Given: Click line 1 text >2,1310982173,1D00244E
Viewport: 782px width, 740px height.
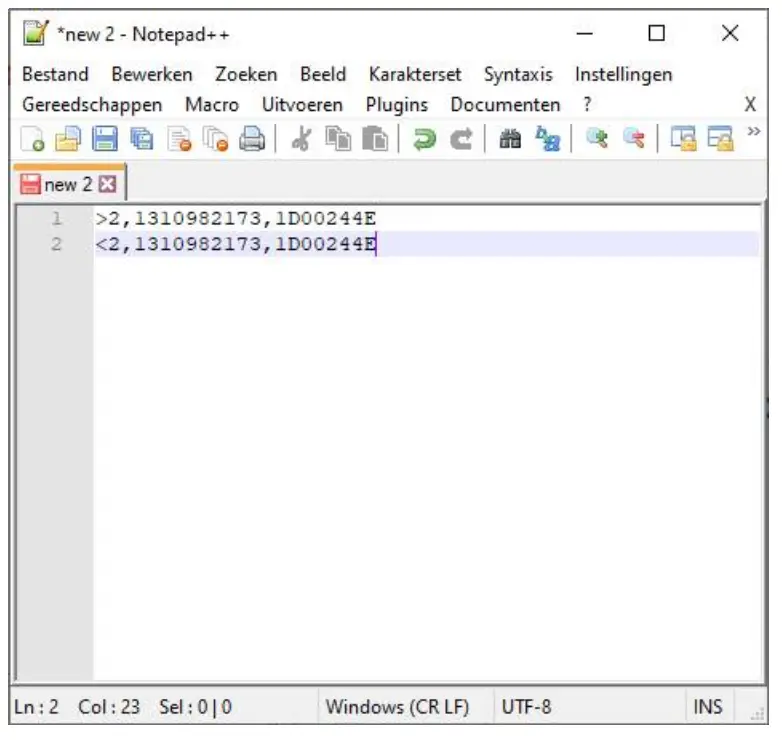Looking at the screenshot, I should tap(235, 218).
